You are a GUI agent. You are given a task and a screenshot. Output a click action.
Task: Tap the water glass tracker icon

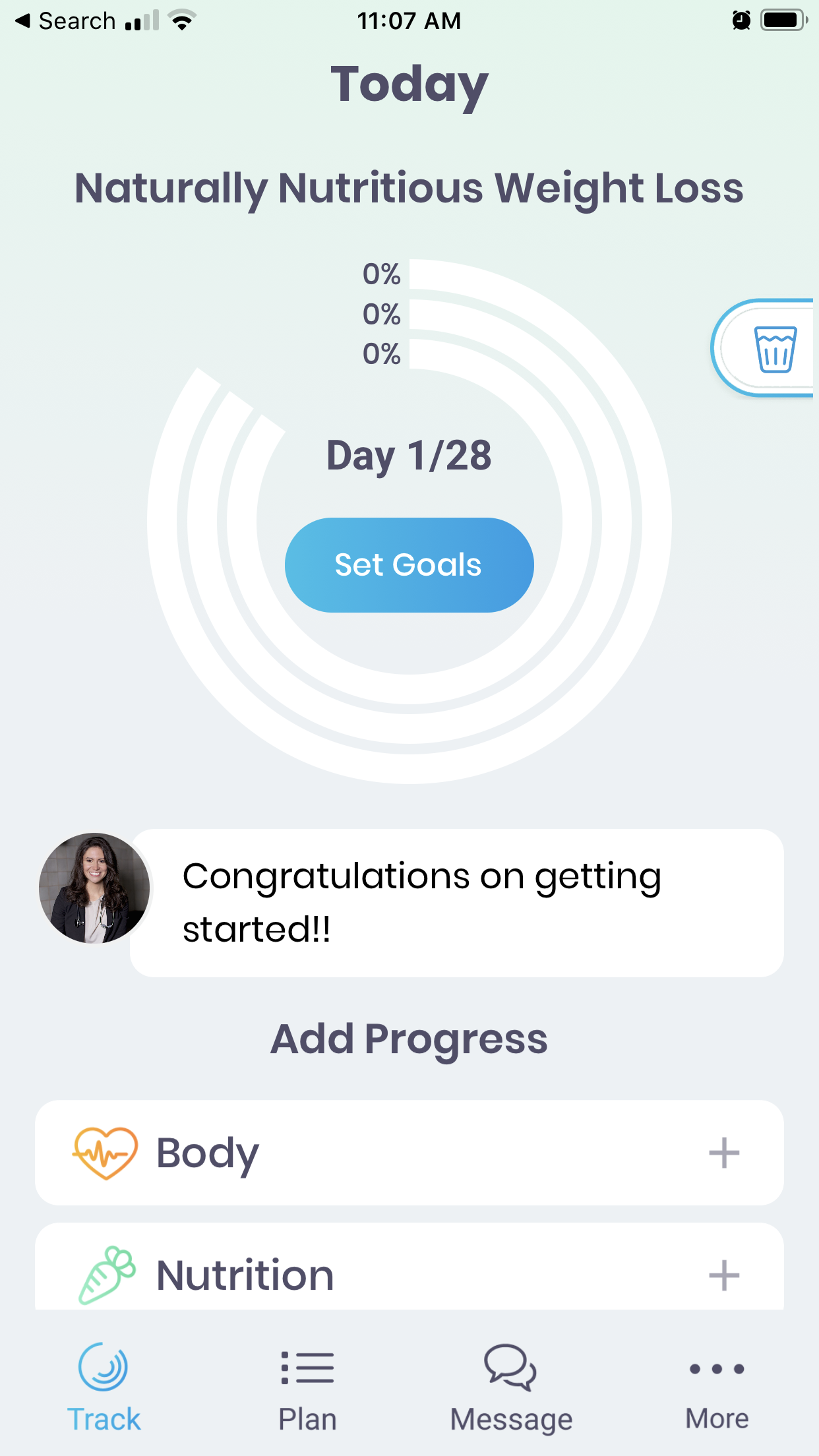coord(775,349)
